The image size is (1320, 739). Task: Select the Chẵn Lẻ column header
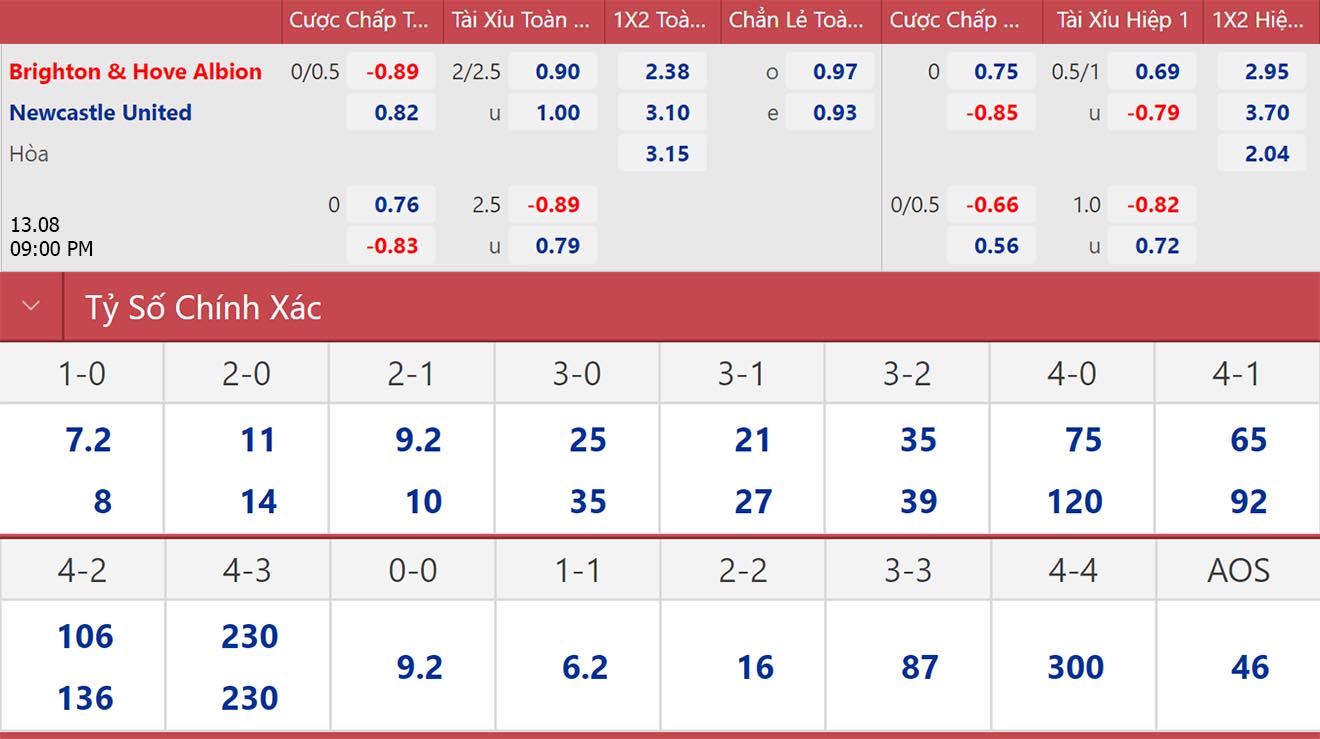tap(797, 20)
